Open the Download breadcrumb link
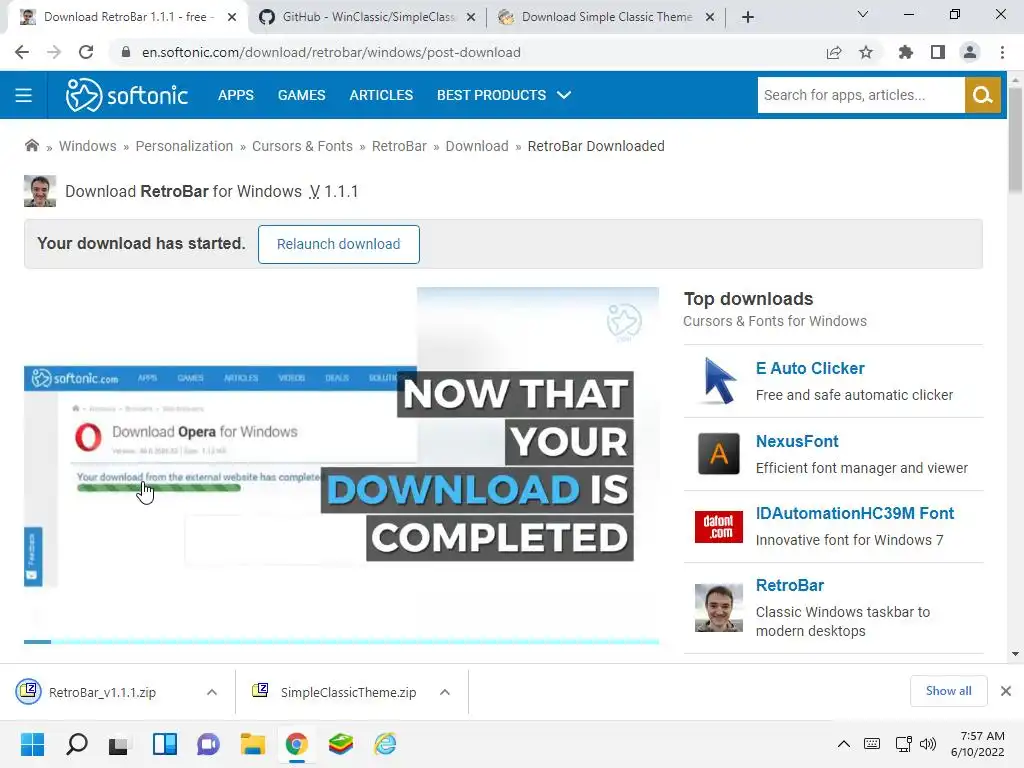 [477, 146]
